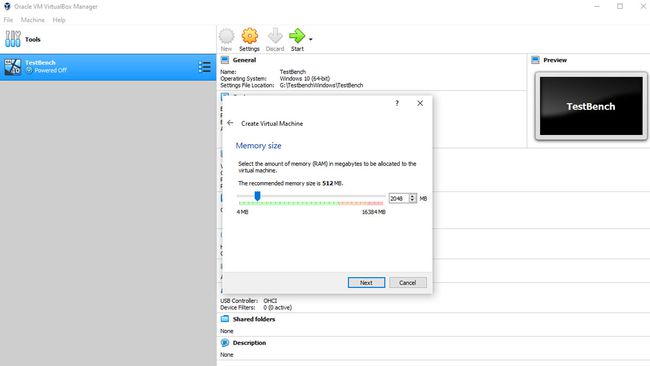This screenshot has height=366, width=650.
Task: Click the USB Controller OHCI value
Action: [270, 301]
